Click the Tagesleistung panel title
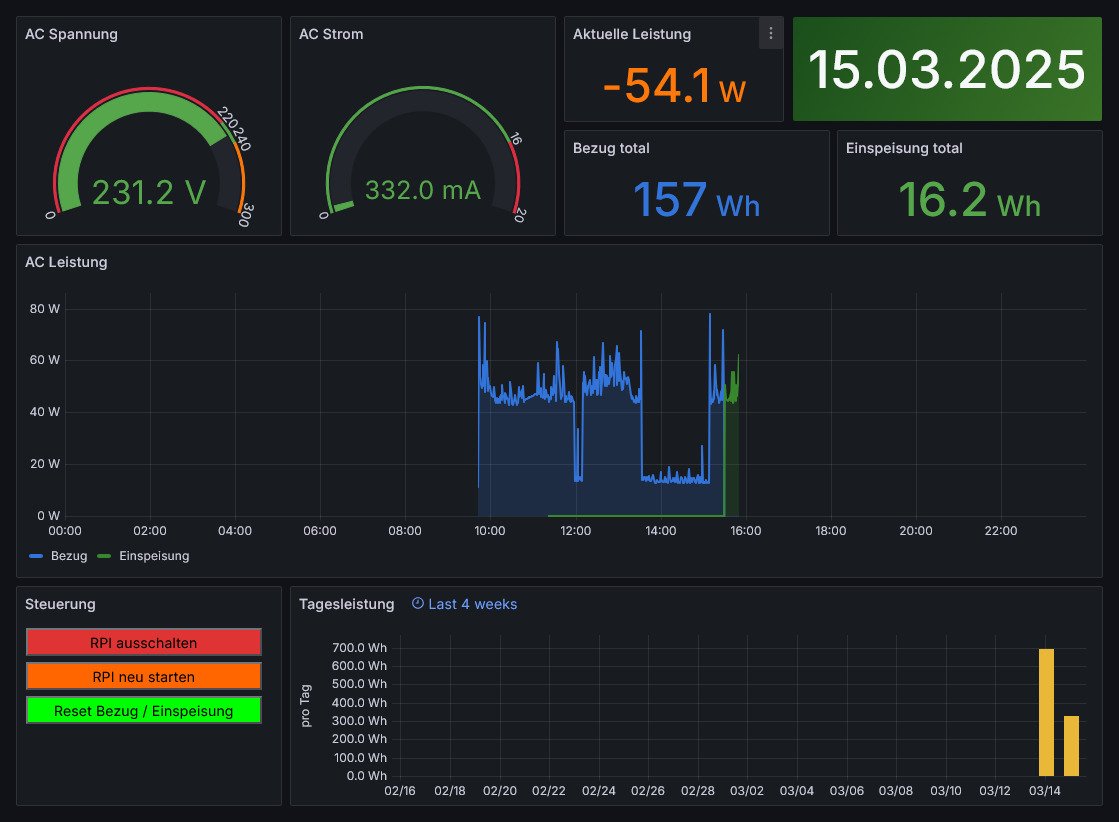The width and height of the screenshot is (1119, 822). pyautogui.click(x=347, y=604)
